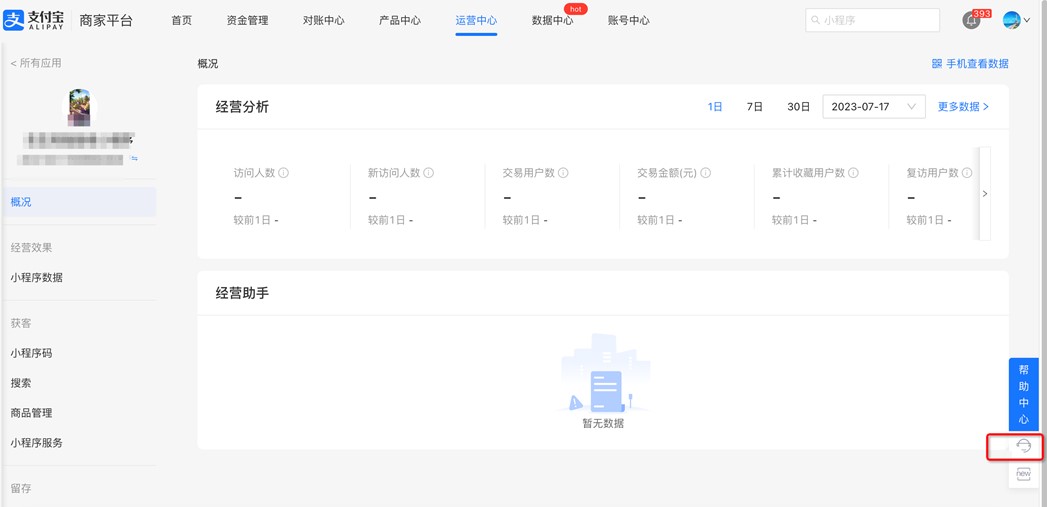Open the notification bell with 393 badge

coord(971,21)
